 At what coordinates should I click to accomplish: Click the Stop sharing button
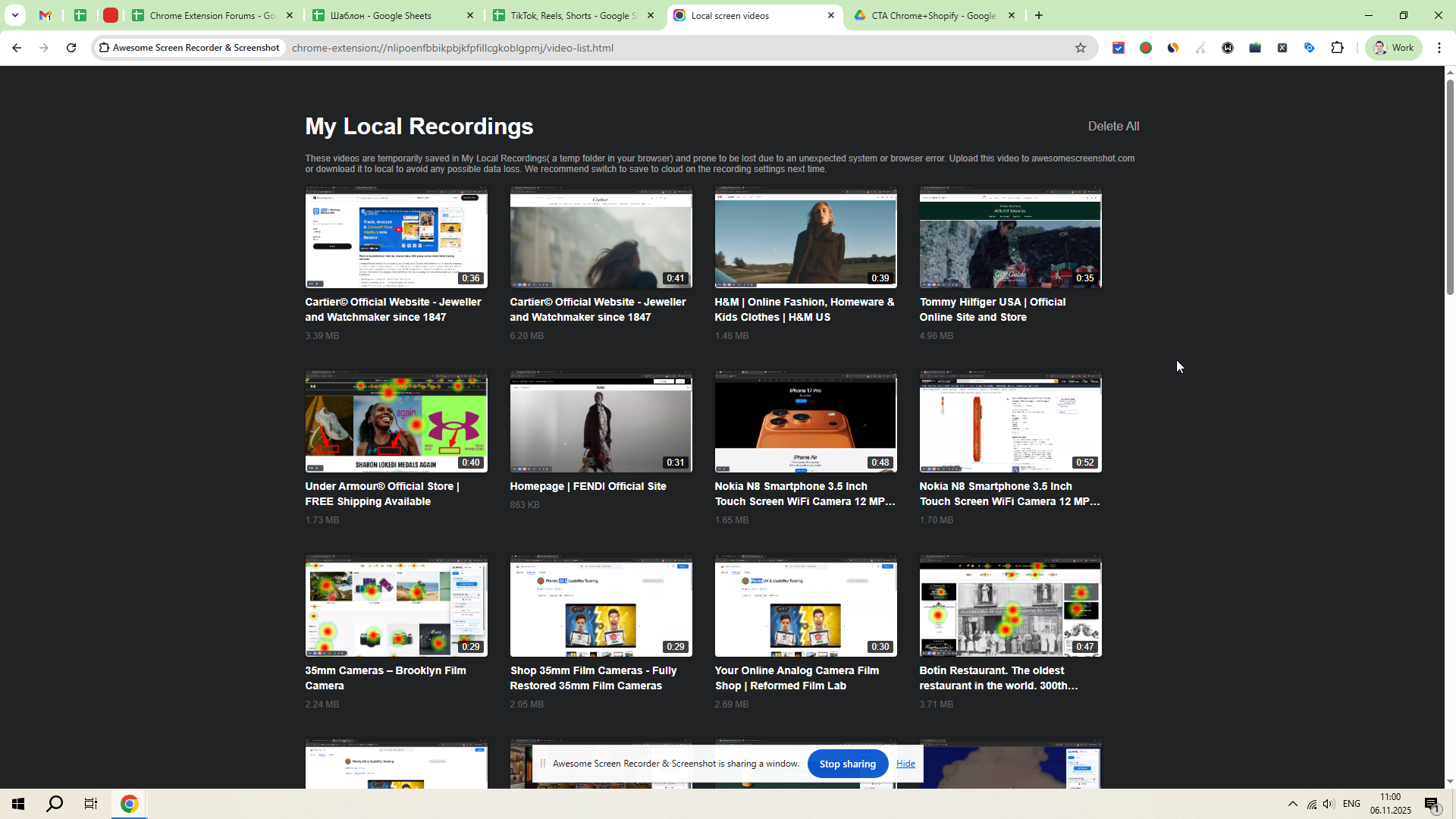847,764
